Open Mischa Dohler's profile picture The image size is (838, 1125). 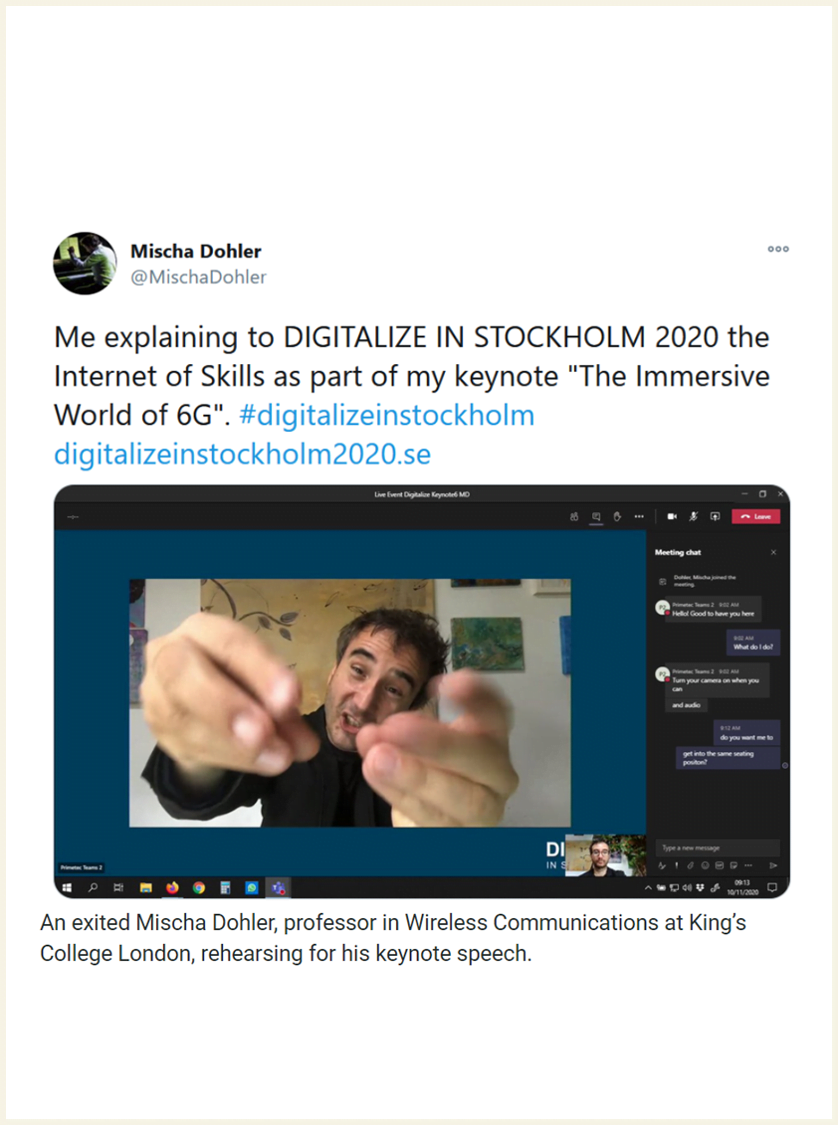coord(85,263)
